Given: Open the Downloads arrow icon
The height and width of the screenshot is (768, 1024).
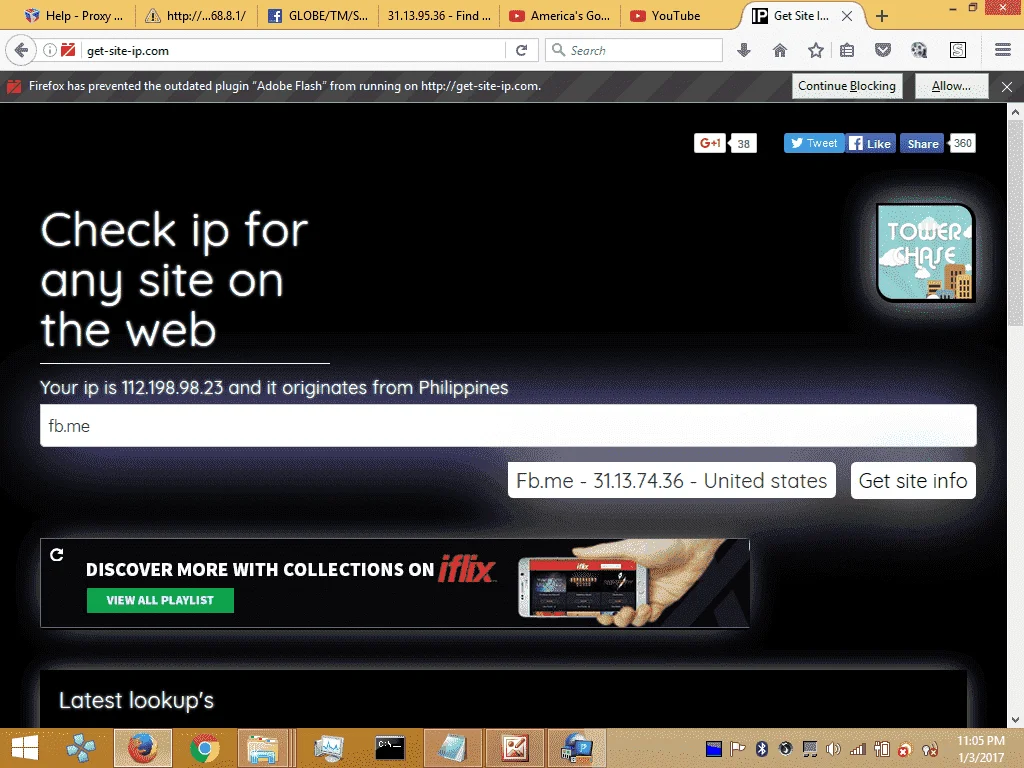Looking at the screenshot, I should (x=744, y=50).
